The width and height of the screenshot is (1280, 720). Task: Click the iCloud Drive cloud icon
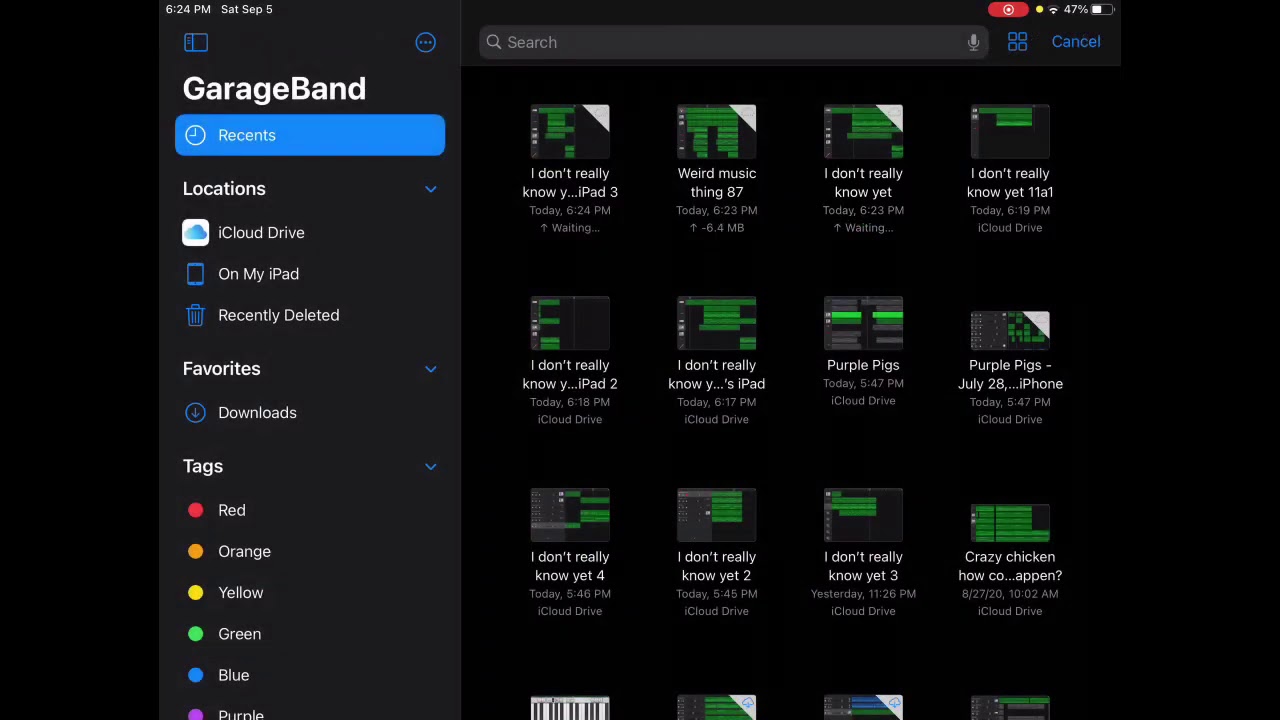click(x=195, y=233)
